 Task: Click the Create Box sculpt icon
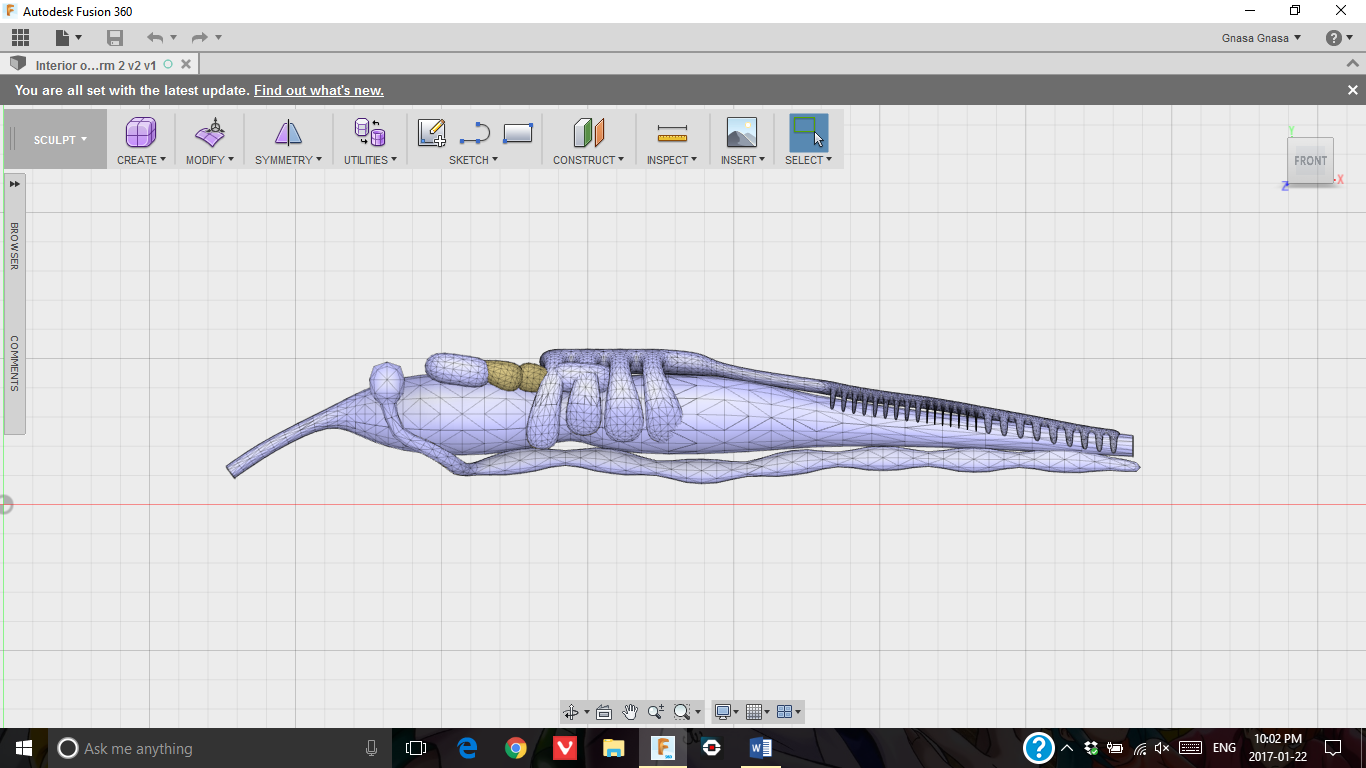141,133
